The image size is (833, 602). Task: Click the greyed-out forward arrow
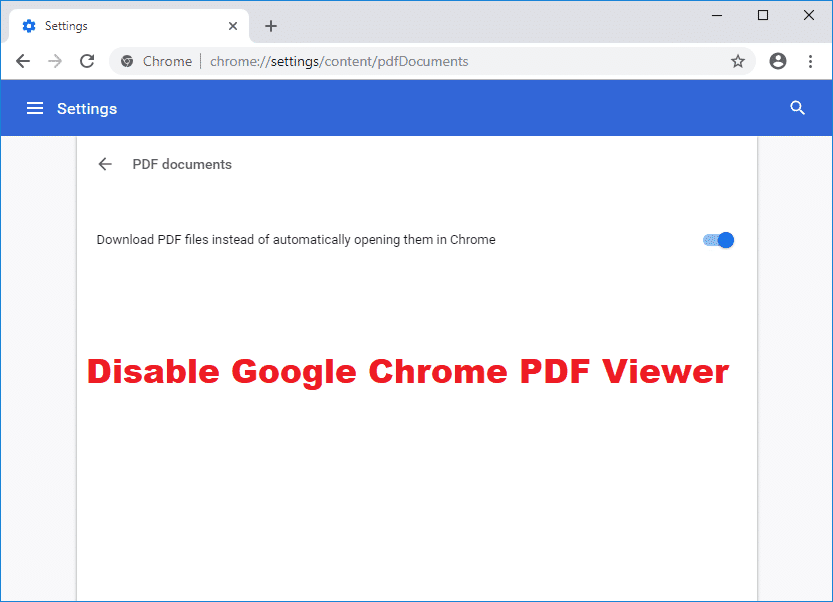tap(55, 61)
